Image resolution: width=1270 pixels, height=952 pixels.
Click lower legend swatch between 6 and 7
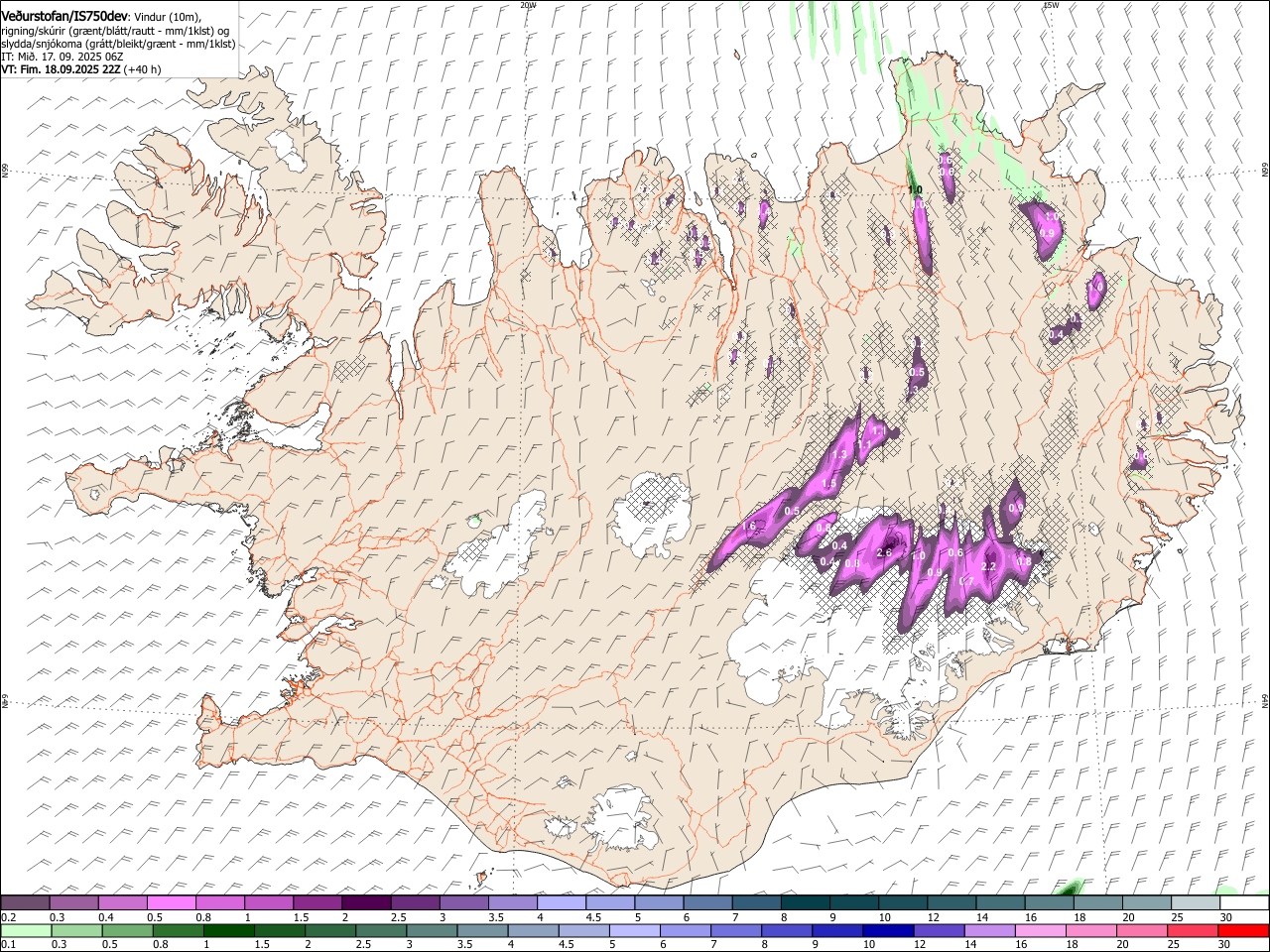pyautogui.click(x=686, y=930)
